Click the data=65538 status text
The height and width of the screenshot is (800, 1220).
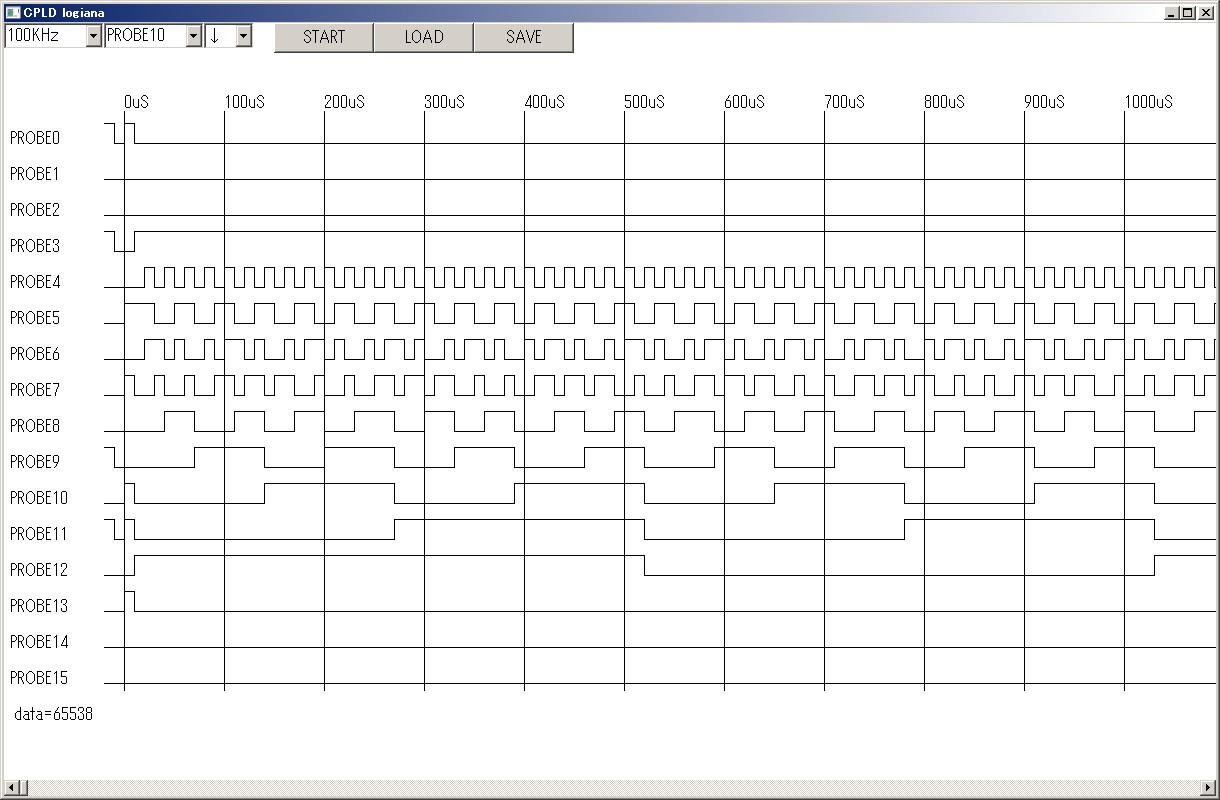coord(54,714)
